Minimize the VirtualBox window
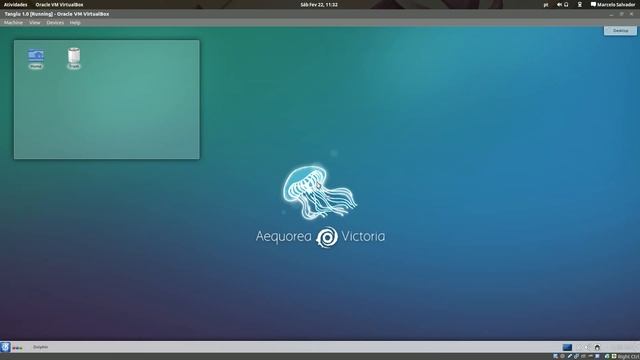The image size is (640, 360). pyautogui.click(x=611, y=14)
